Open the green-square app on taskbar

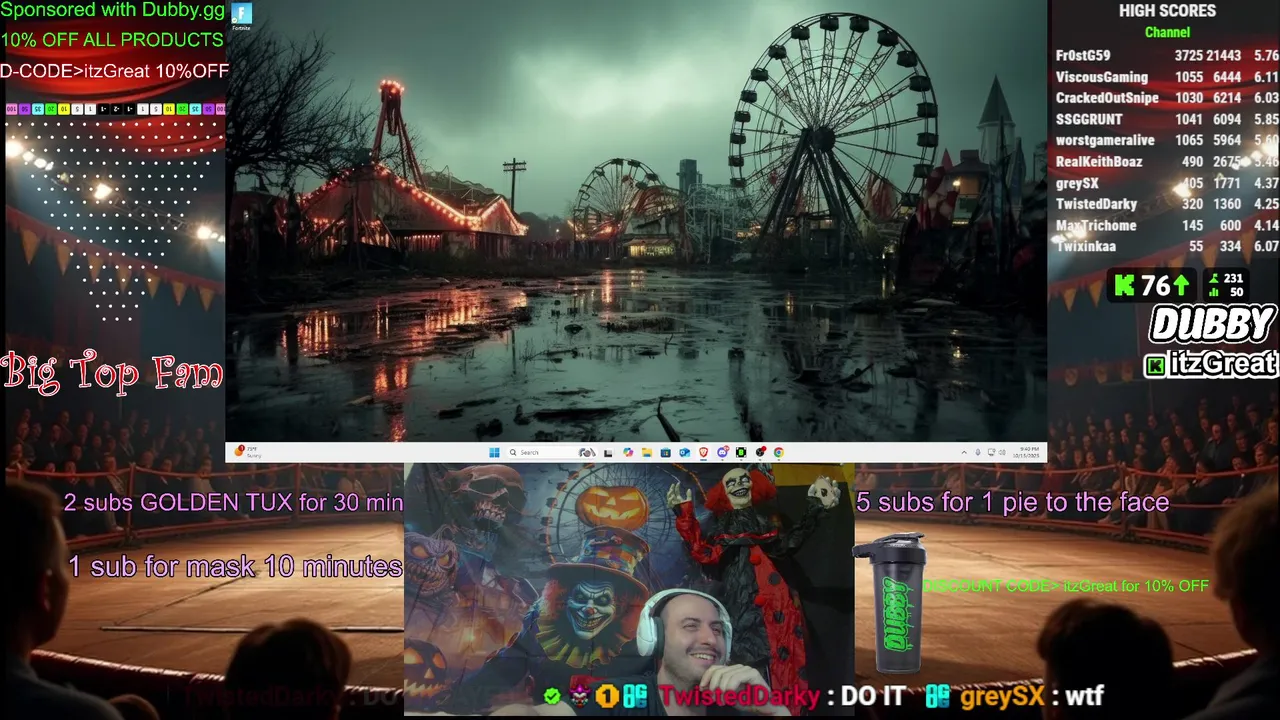741,452
